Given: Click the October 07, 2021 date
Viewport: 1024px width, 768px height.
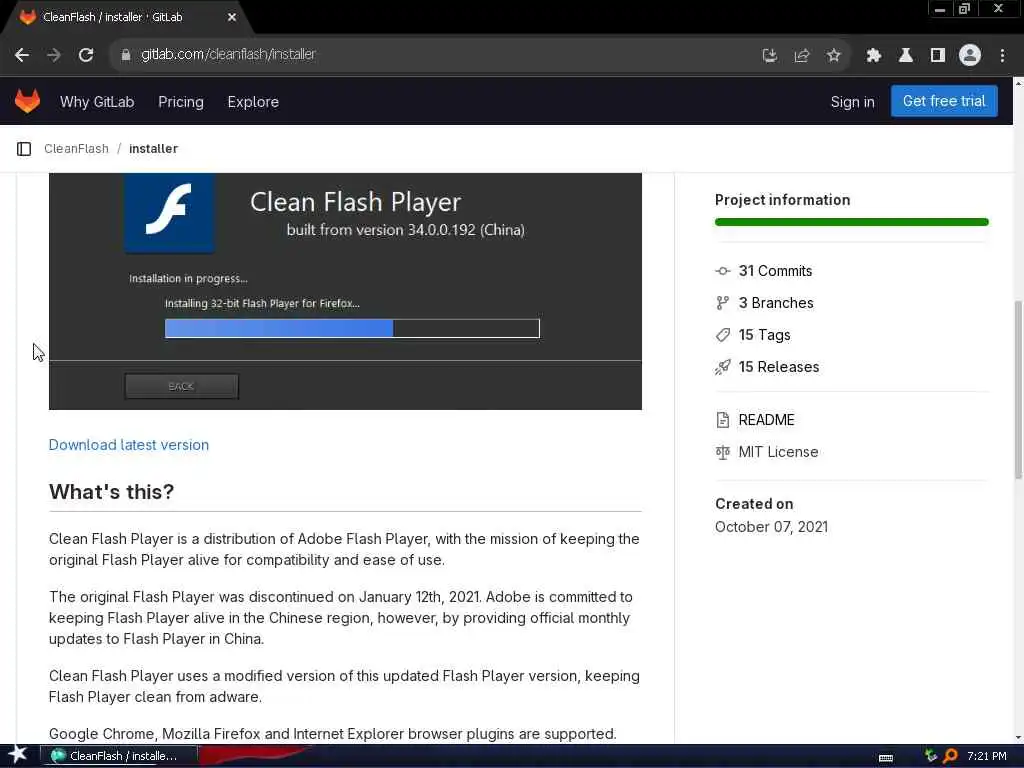Looking at the screenshot, I should [771, 527].
